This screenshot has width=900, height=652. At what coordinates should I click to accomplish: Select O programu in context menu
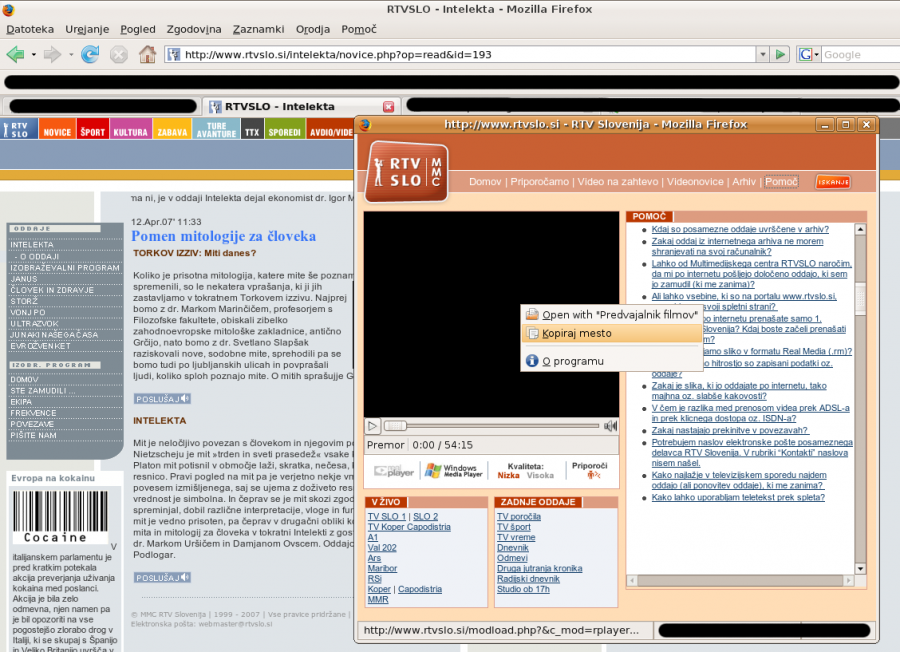[612, 361]
